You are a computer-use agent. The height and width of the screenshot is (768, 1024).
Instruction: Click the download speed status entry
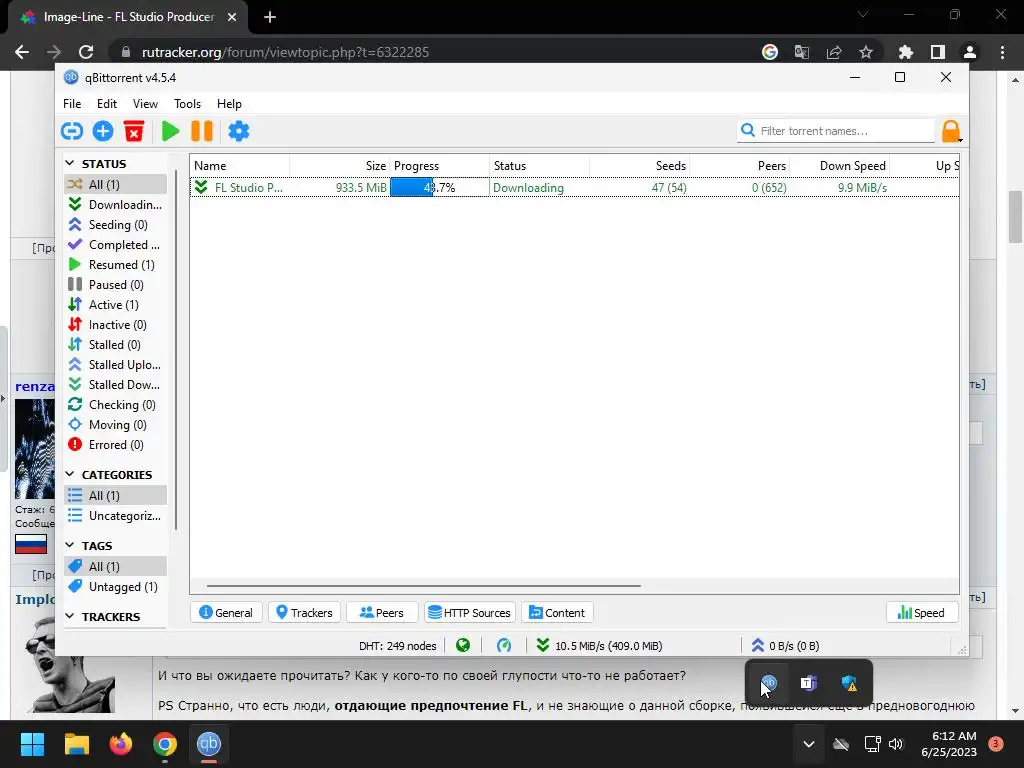(x=600, y=646)
